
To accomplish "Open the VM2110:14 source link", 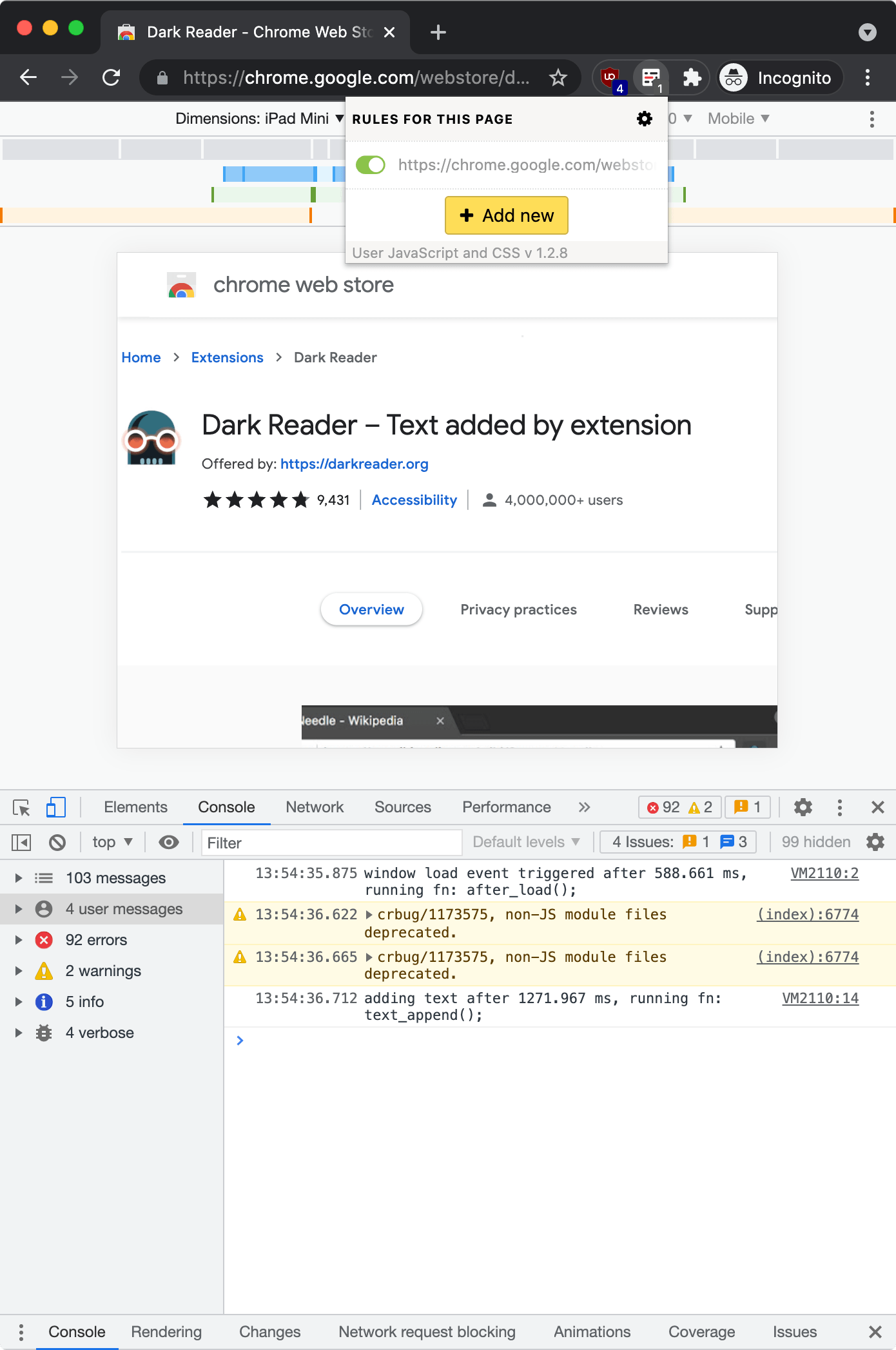I will click(x=821, y=999).
